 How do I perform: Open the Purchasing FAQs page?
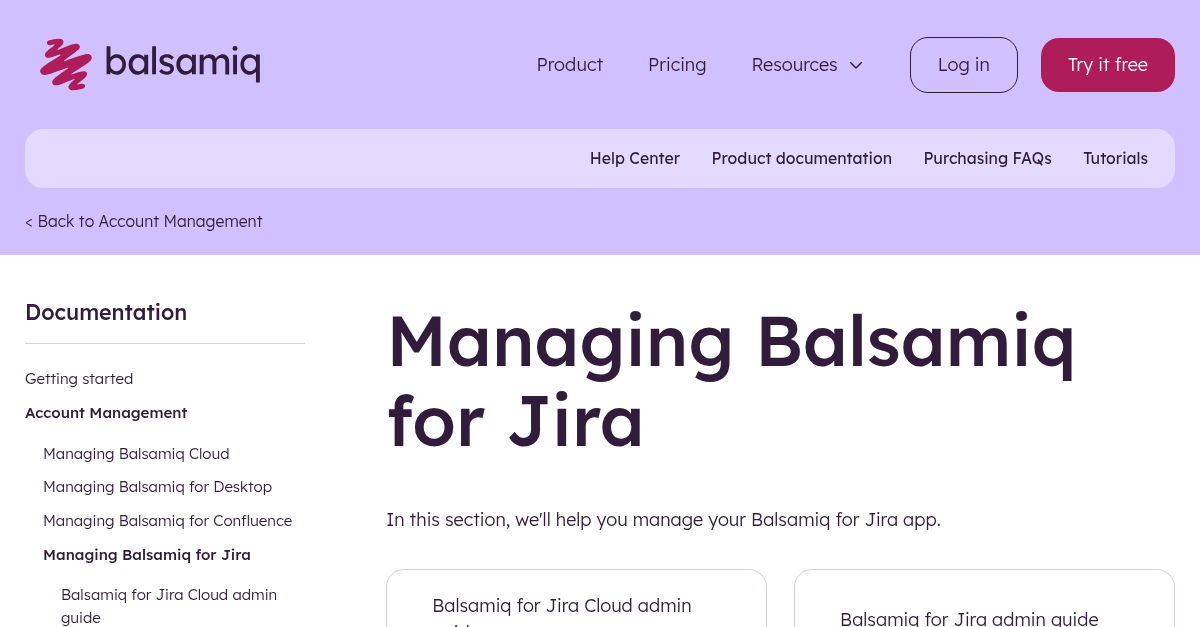click(987, 158)
